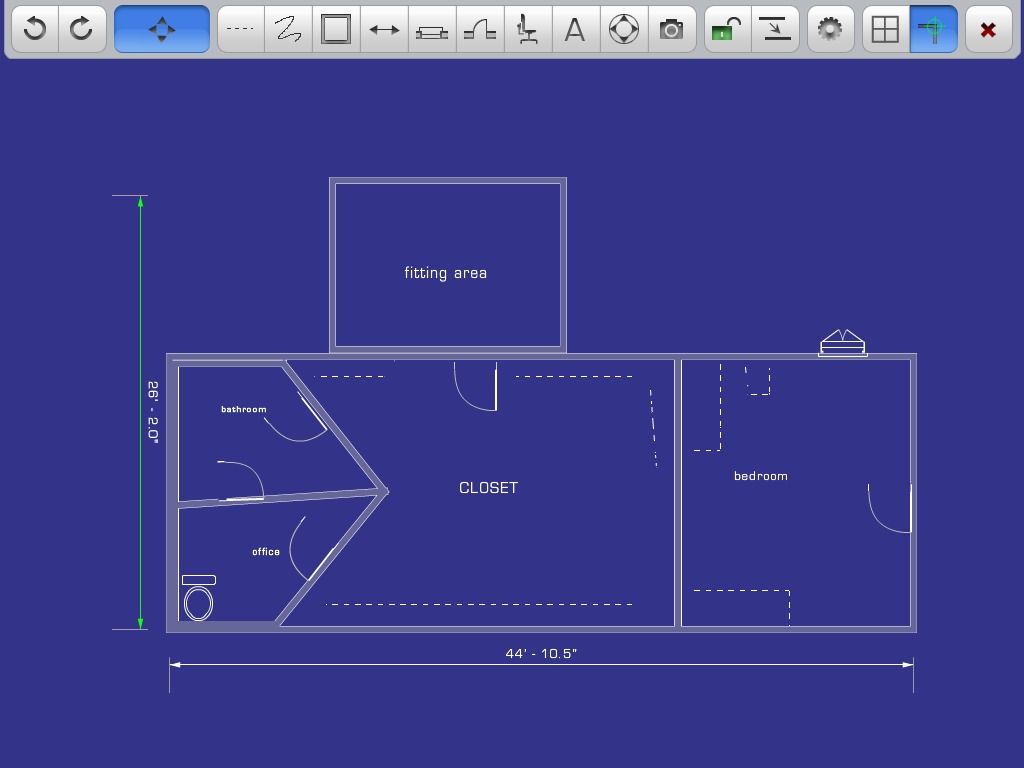Select the rectangle room tool

335,29
